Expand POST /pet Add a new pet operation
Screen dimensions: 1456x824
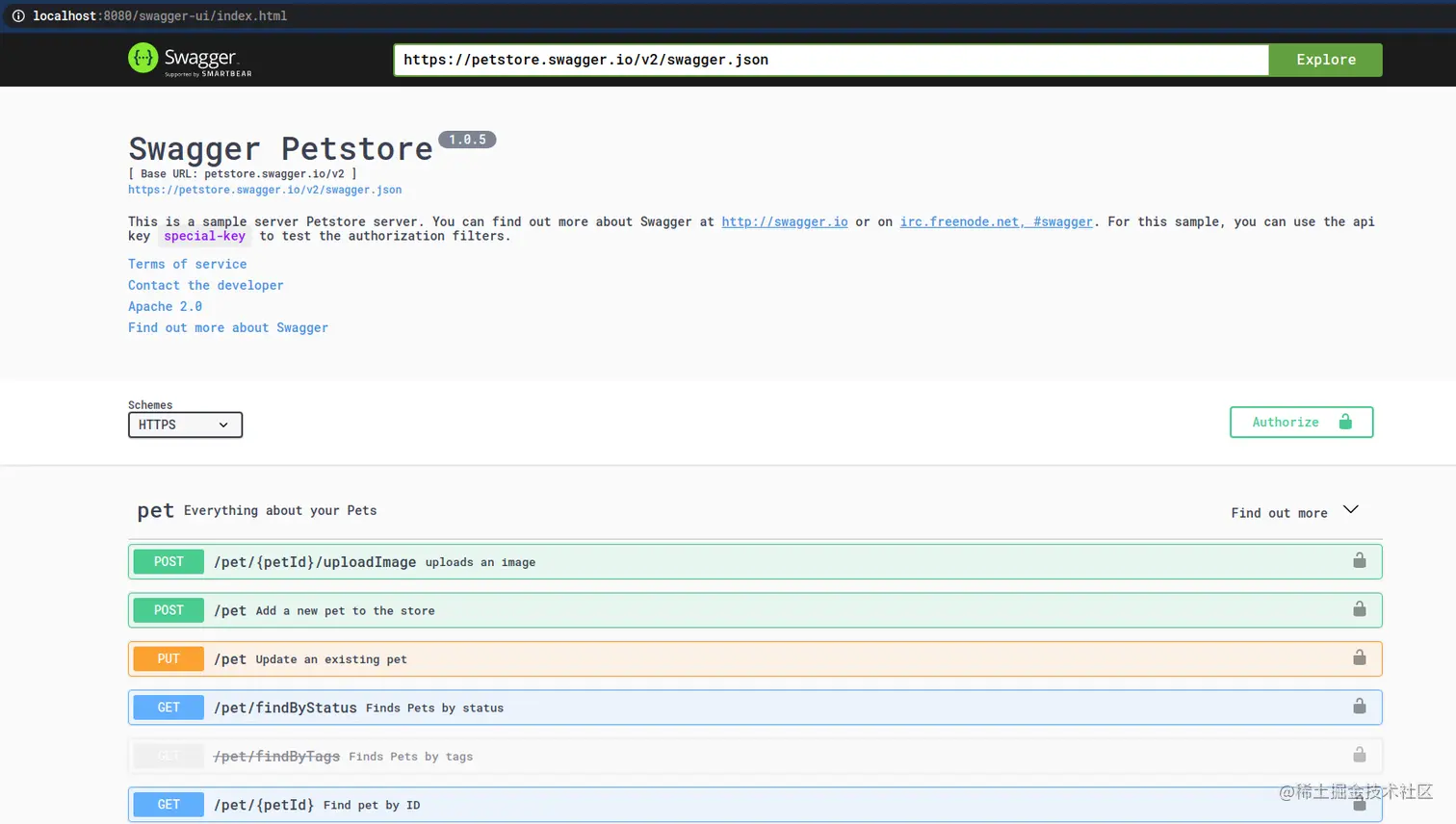point(755,610)
